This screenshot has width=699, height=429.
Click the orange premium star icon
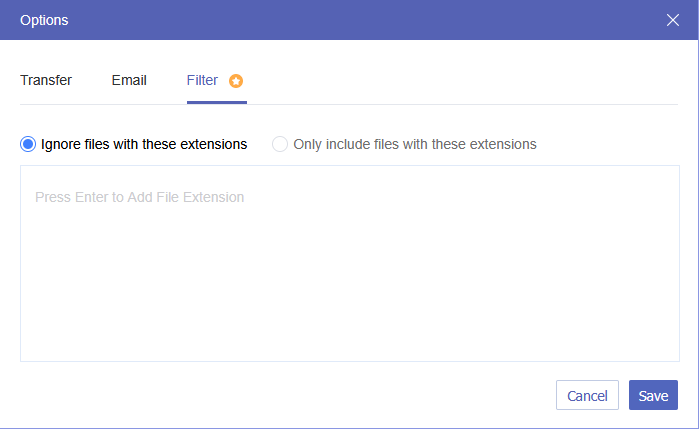(236, 81)
